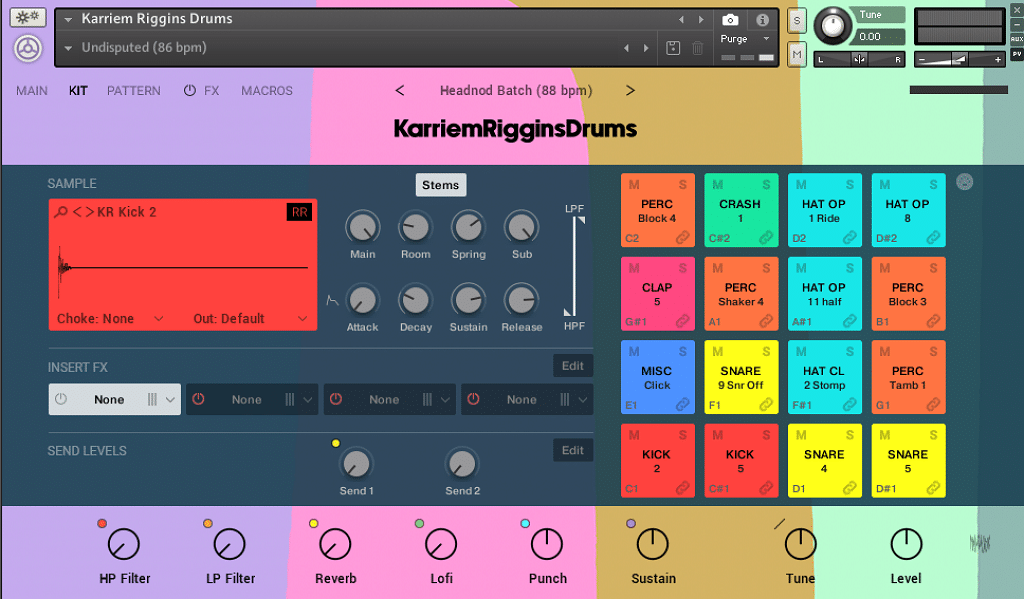Expand the third insert FX None dropdown
The image size is (1024, 599).
(445, 400)
